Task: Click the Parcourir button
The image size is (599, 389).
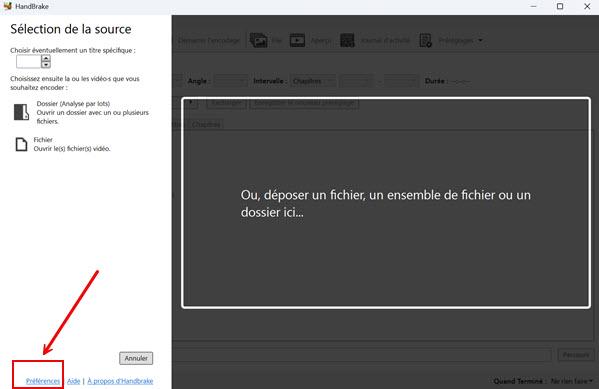Action: tap(576, 355)
